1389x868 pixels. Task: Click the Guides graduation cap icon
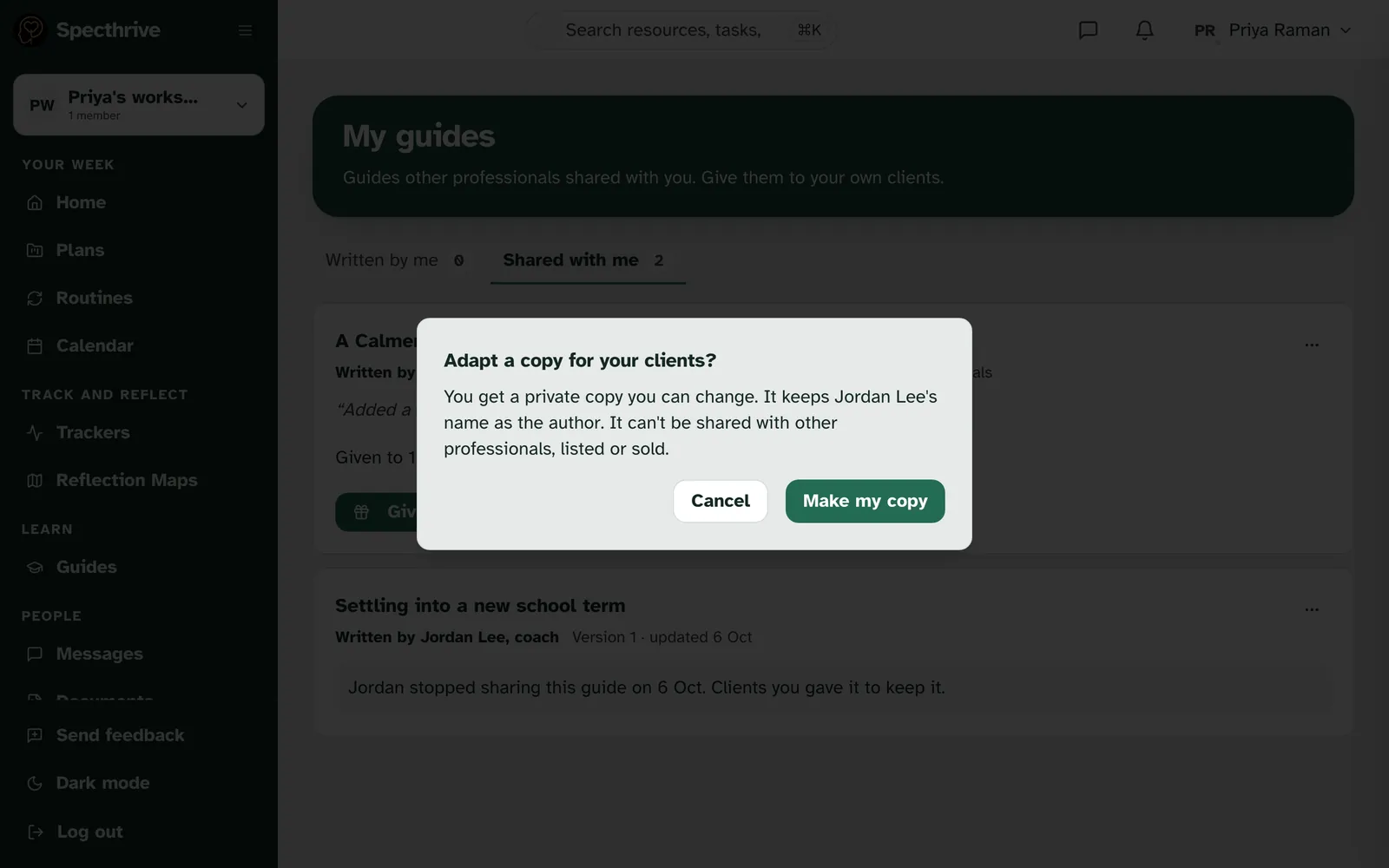pyautogui.click(x=35, y=567)
